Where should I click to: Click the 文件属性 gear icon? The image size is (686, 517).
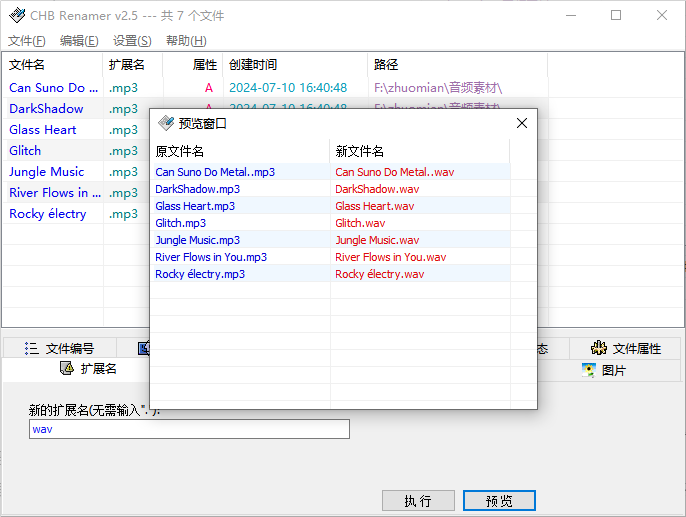point(598,348)
